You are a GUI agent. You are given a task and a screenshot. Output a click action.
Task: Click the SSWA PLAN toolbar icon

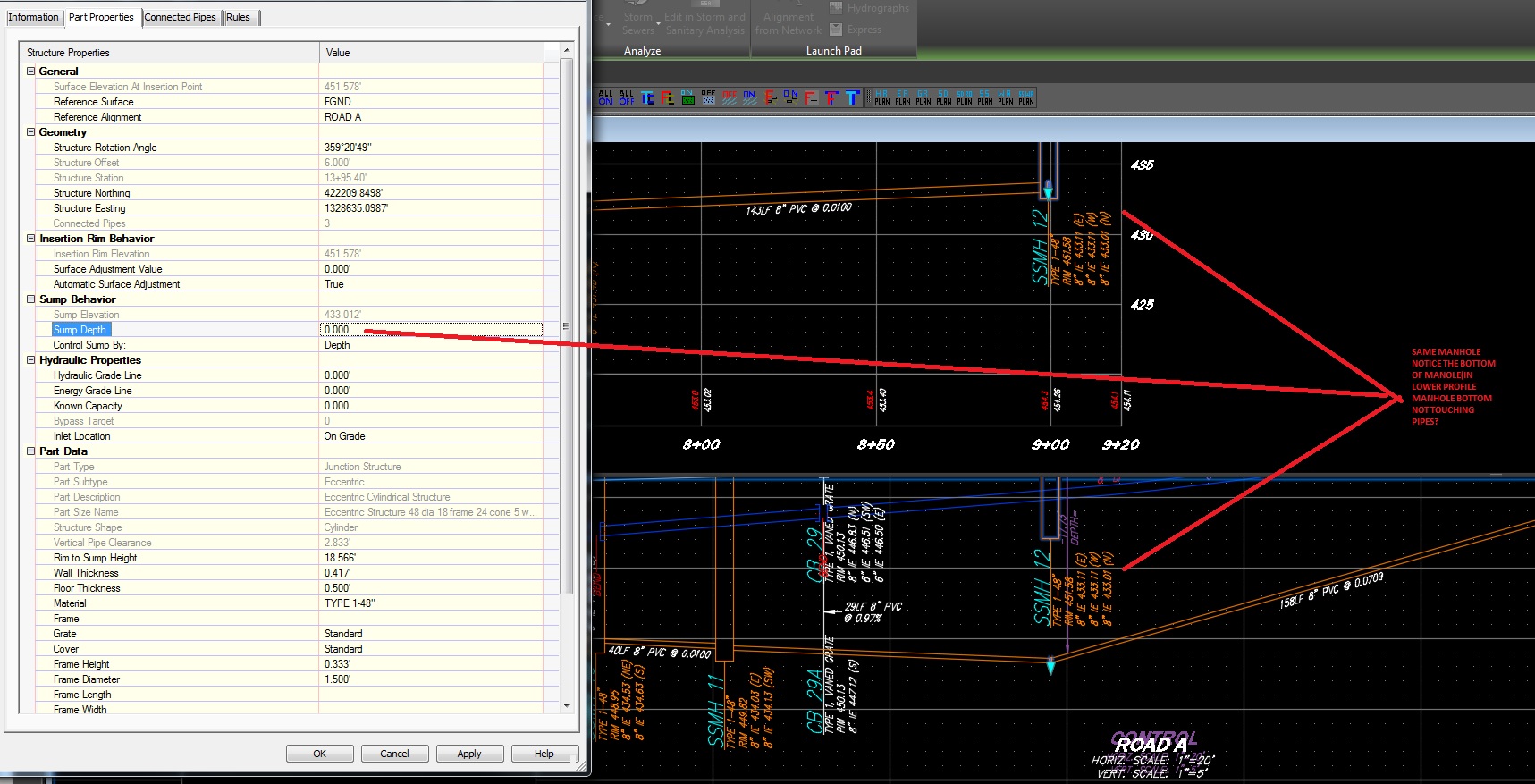click(x=1026, y=97)
